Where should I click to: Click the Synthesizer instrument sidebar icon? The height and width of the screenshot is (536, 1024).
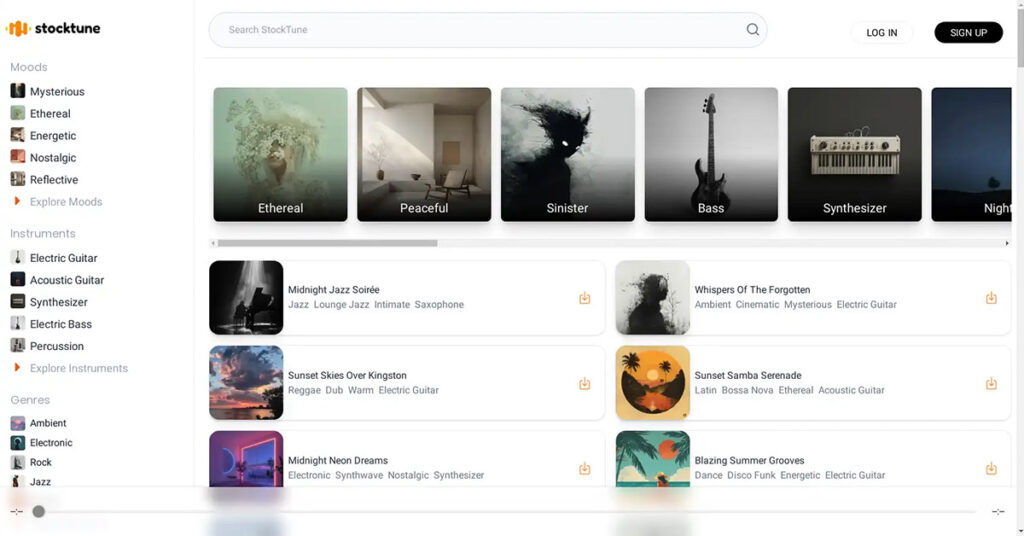pos(18,302)
